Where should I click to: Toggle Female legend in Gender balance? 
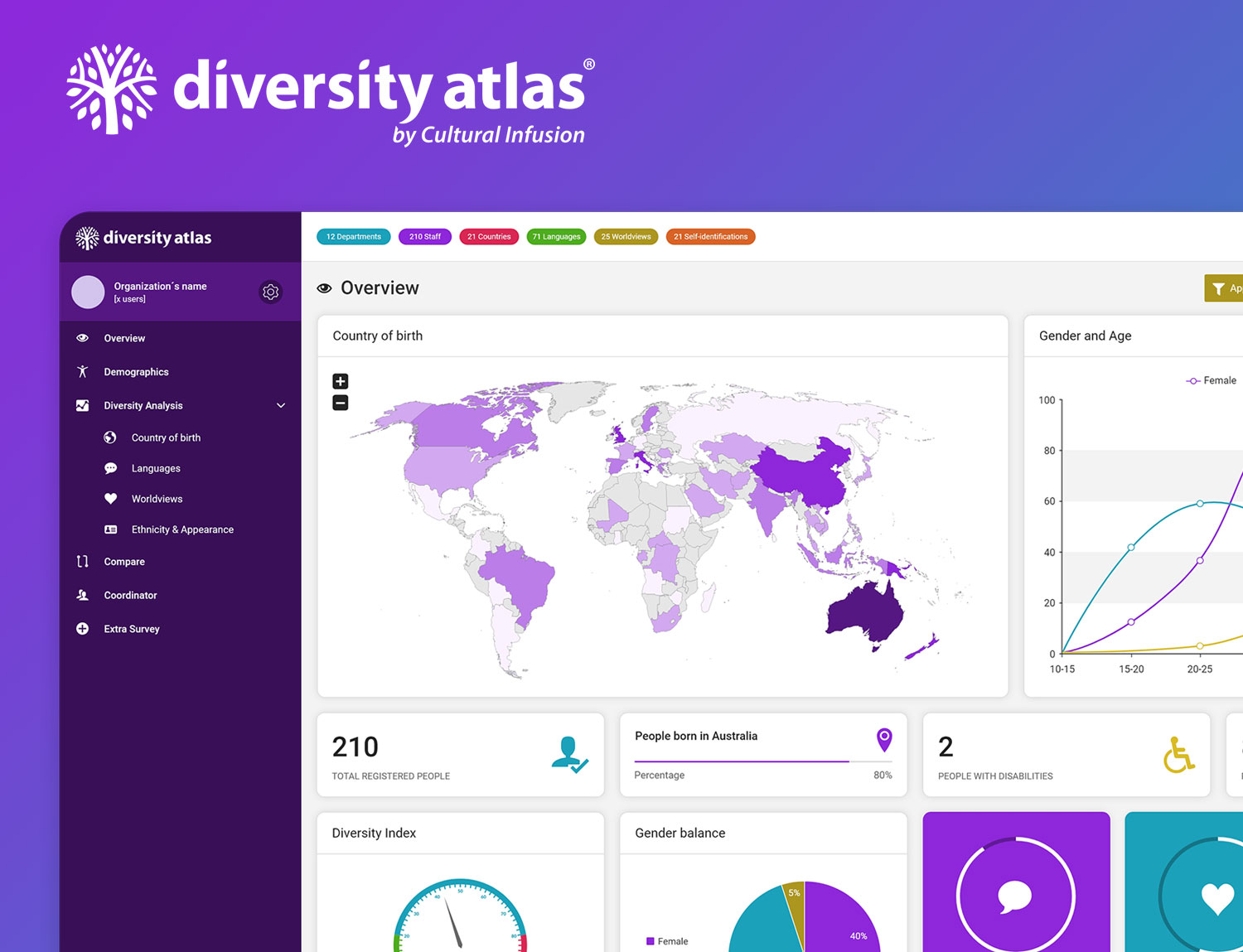667,941
